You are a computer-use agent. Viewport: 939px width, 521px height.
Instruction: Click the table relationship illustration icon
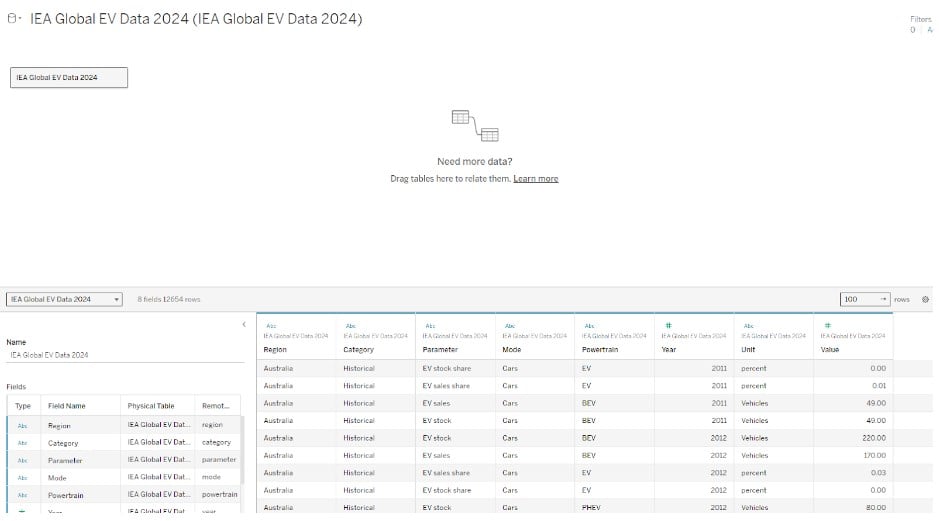point(475,126)
